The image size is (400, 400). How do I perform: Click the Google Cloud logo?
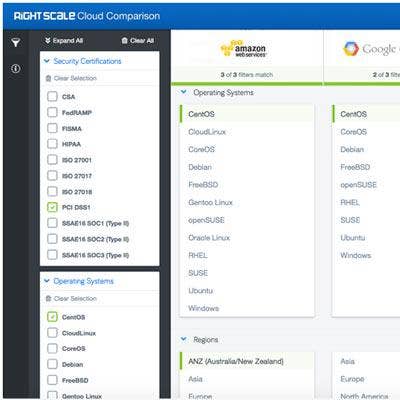(x=371, y=49)
